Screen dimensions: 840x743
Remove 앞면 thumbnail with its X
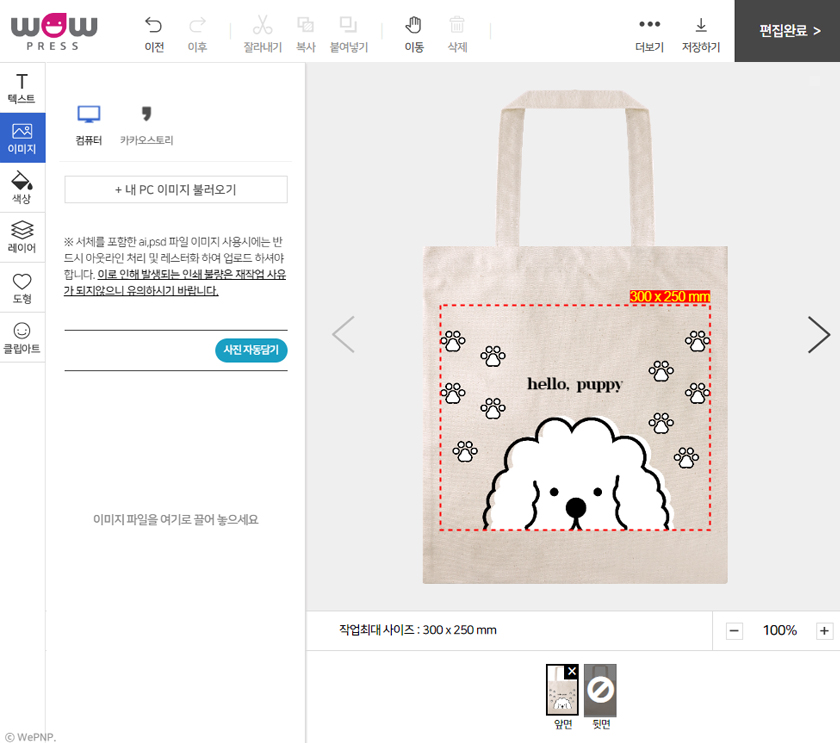[572, 671]
